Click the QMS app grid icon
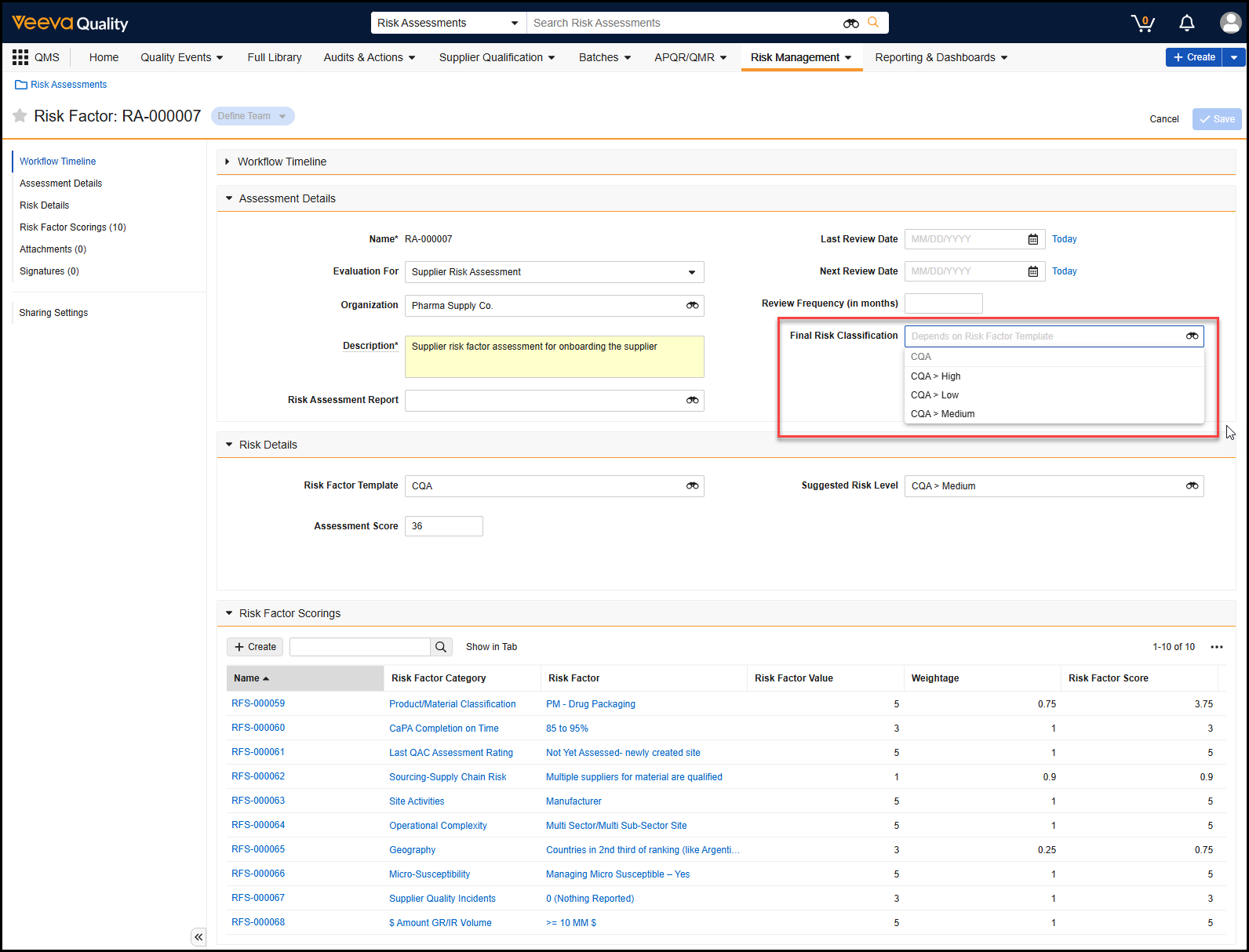The width and height of the screenshot is (1249, 952). tap(20, 57)
